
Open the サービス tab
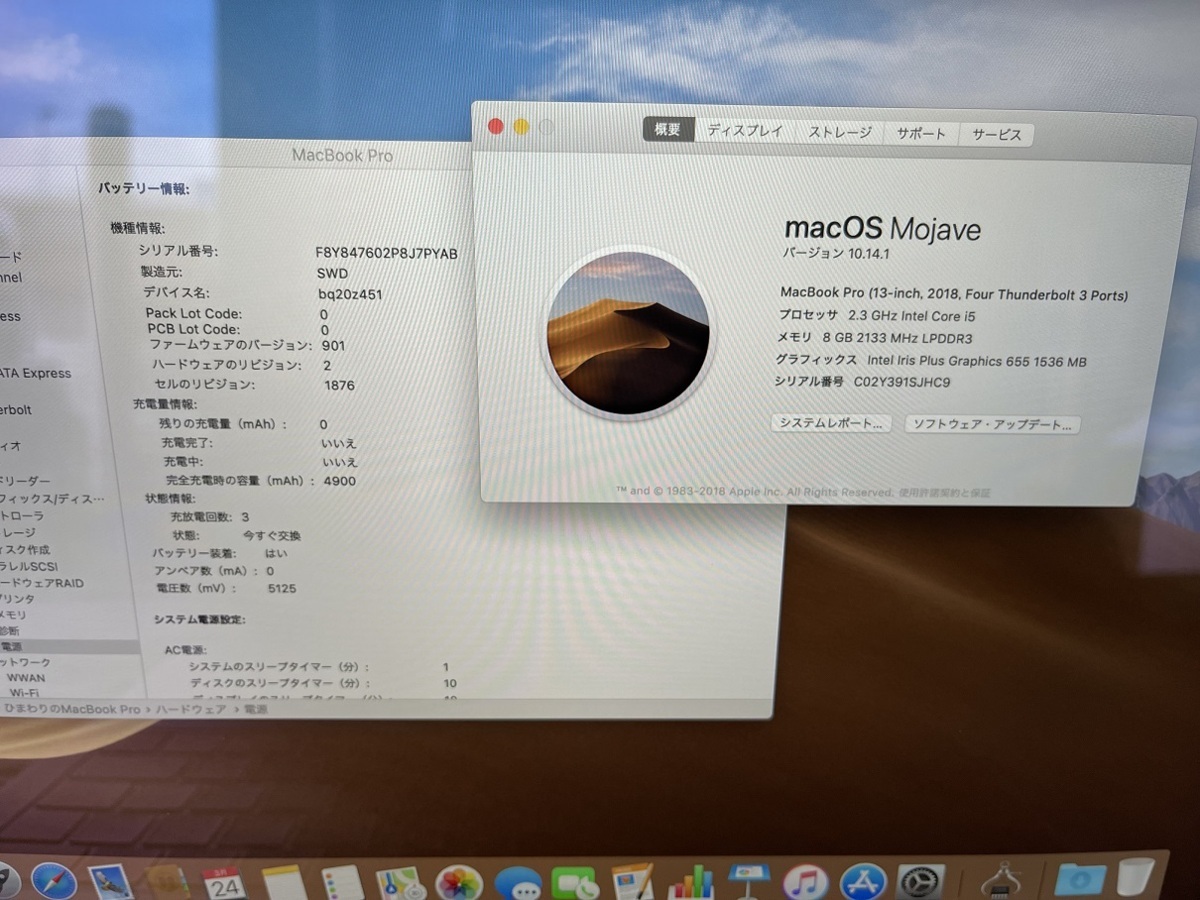click(x=996, y=134)
